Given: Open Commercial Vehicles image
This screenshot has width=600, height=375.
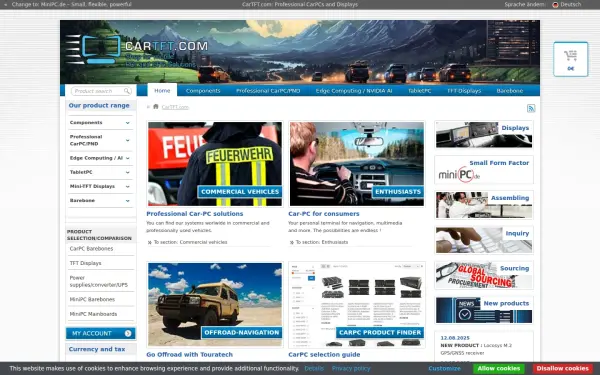Looking at the screenshot, I should pos(215,164).
